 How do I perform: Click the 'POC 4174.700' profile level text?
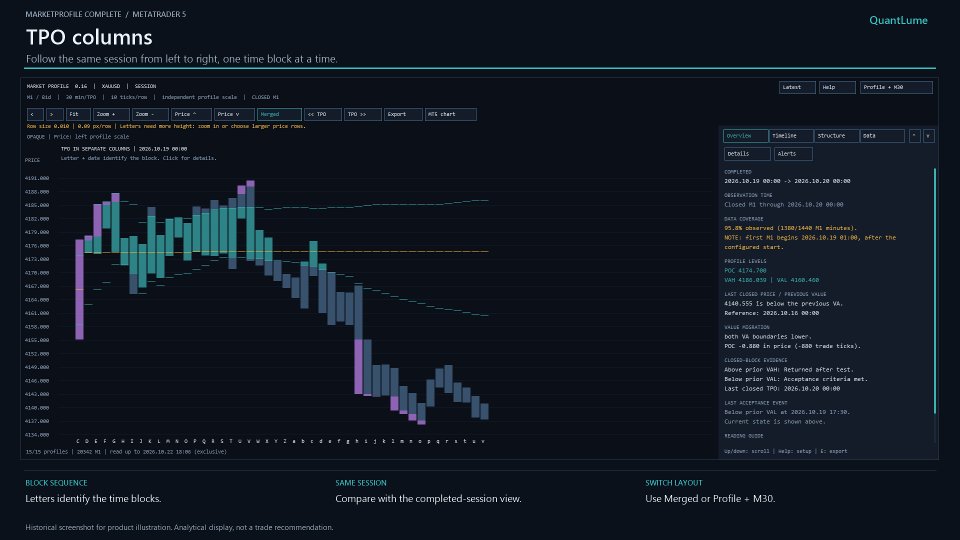pos(745,271)
